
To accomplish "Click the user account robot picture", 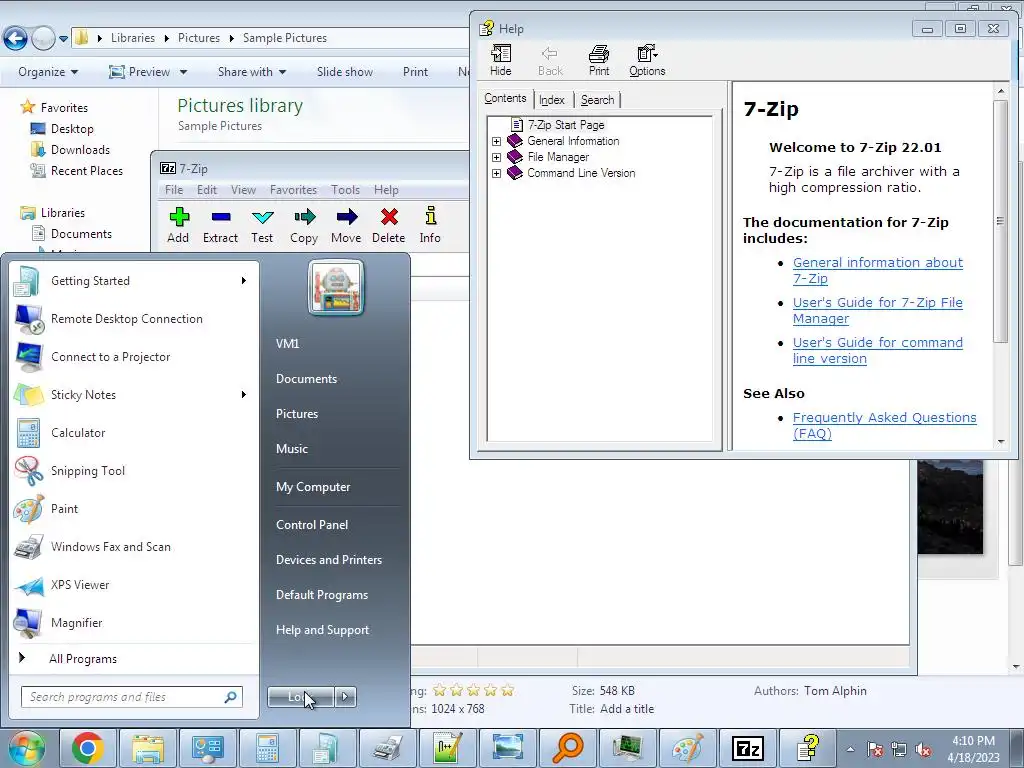I will pyautogui.click(x=336, y=287).
